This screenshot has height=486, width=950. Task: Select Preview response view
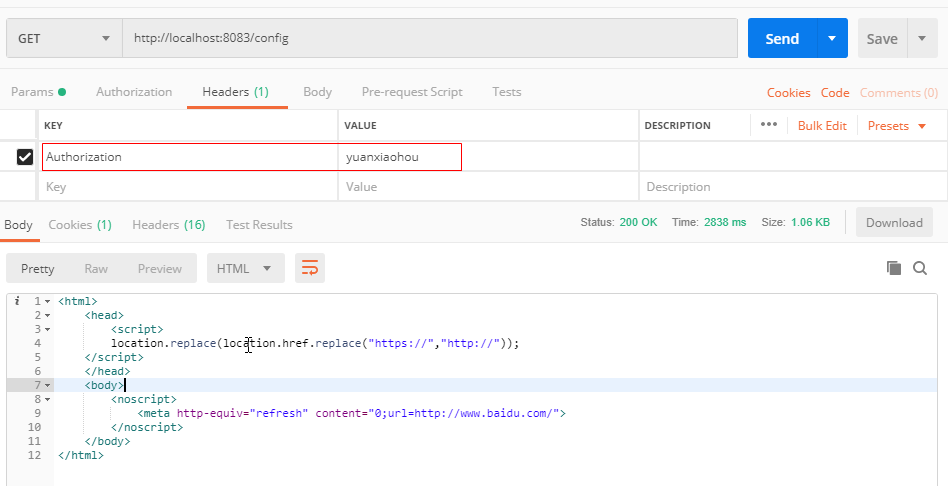[x=159, y=268]
